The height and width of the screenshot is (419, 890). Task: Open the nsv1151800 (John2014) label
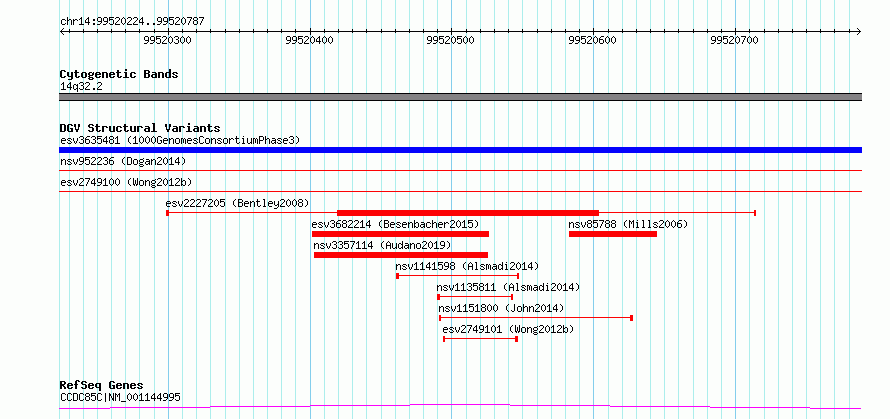tap(501, 308)
